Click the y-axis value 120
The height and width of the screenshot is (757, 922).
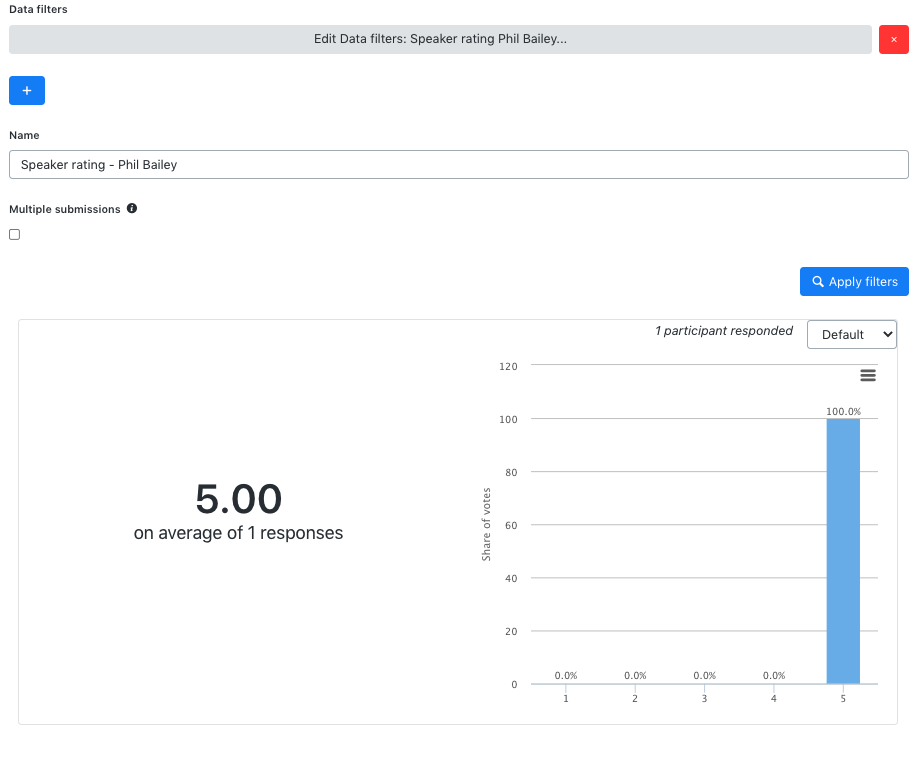(x=508, y=366)
